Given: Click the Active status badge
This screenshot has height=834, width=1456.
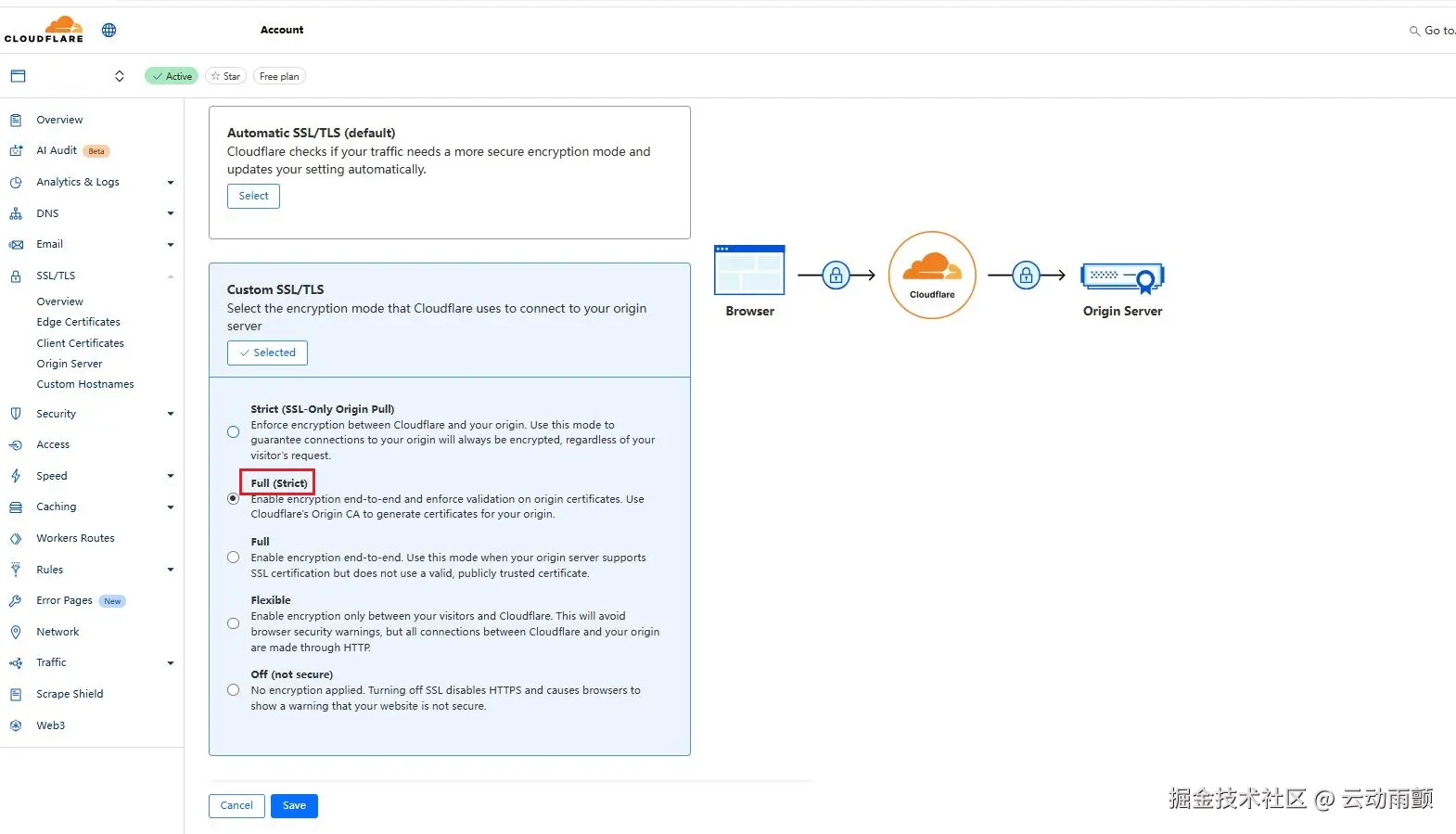Looking at the screenshot, I should point(172,76).
